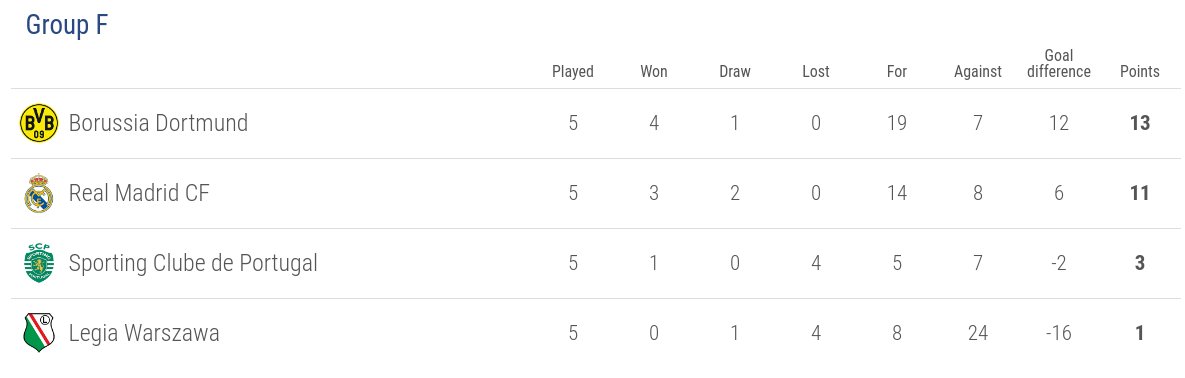Viewport: 1185px width, 378px height.
Task: Click the Real Madrid CF crest
Action: 39,194
